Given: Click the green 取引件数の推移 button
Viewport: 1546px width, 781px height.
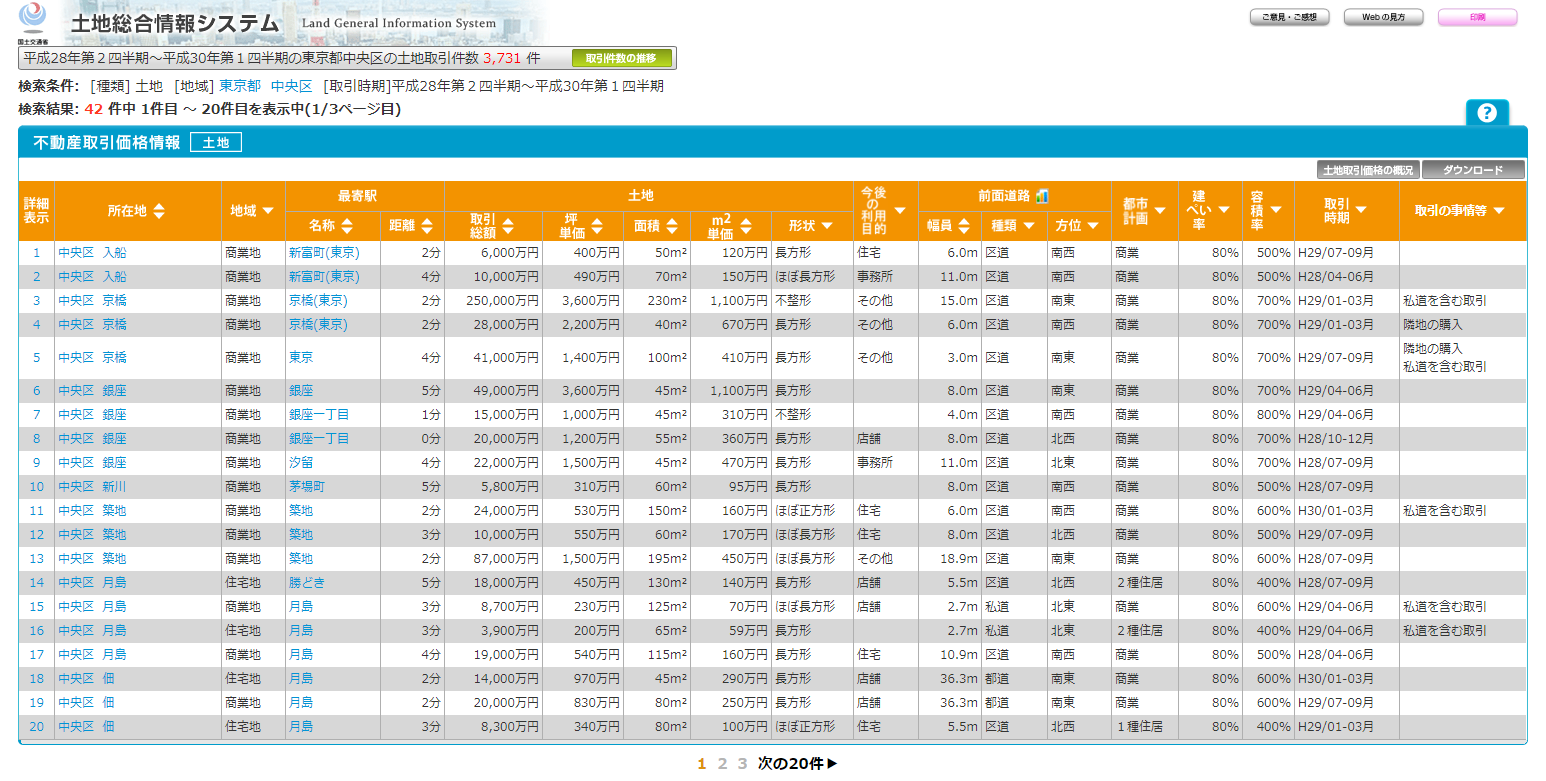Looking at the screenshot, I should point(621,58).
